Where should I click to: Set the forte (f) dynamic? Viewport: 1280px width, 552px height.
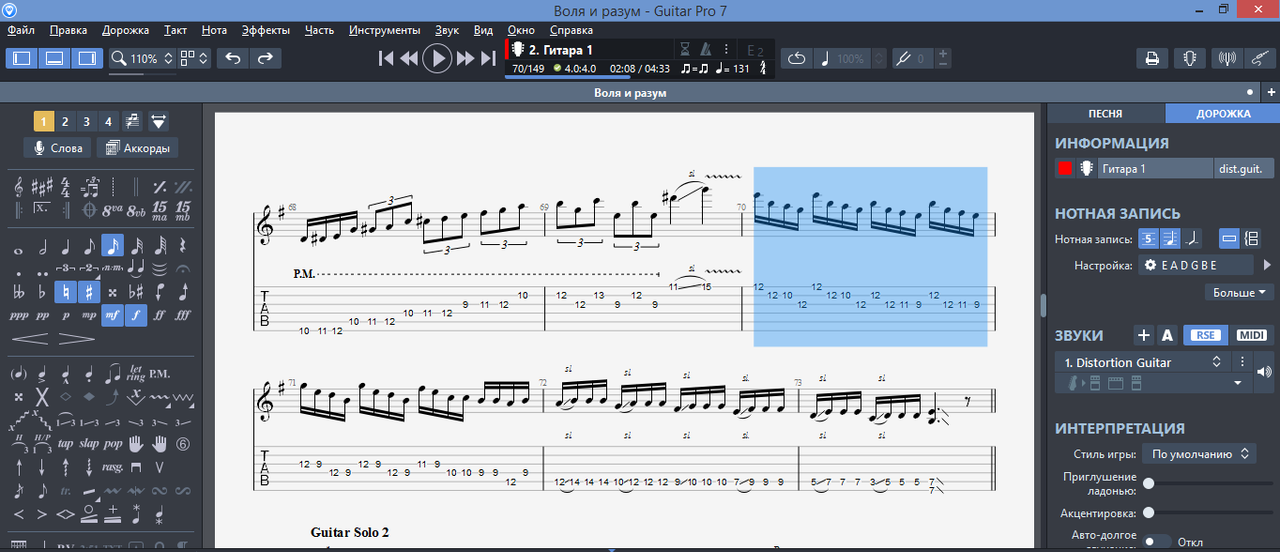(x=135, y=315)
